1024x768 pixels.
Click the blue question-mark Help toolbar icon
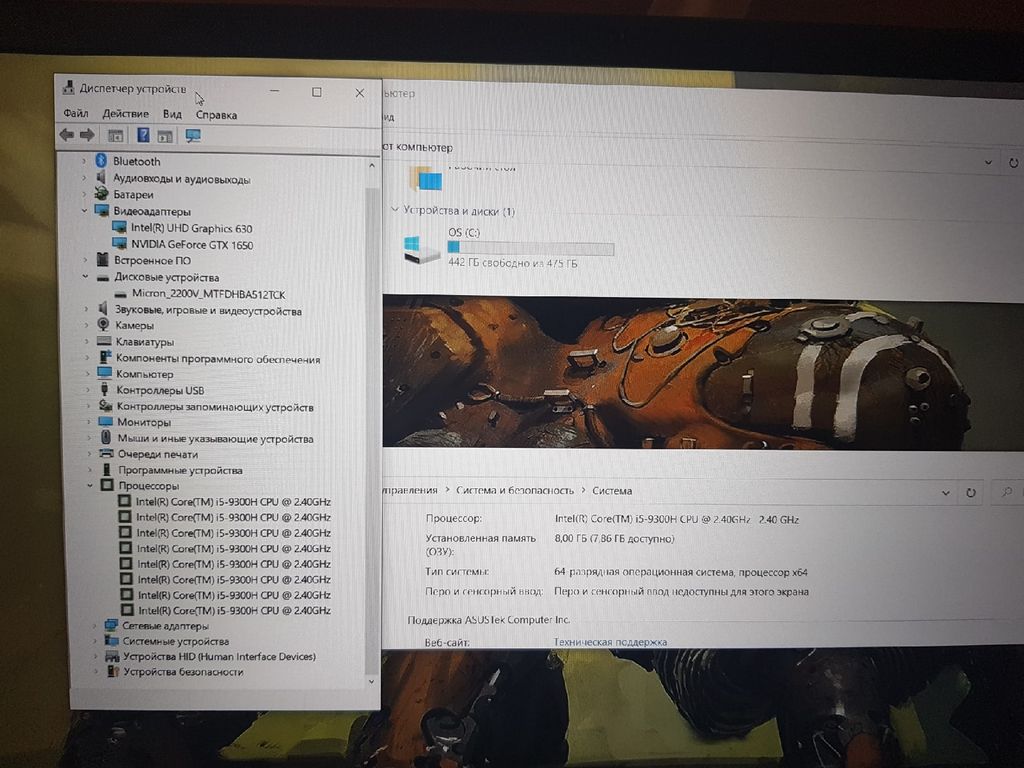click(143, 135)
